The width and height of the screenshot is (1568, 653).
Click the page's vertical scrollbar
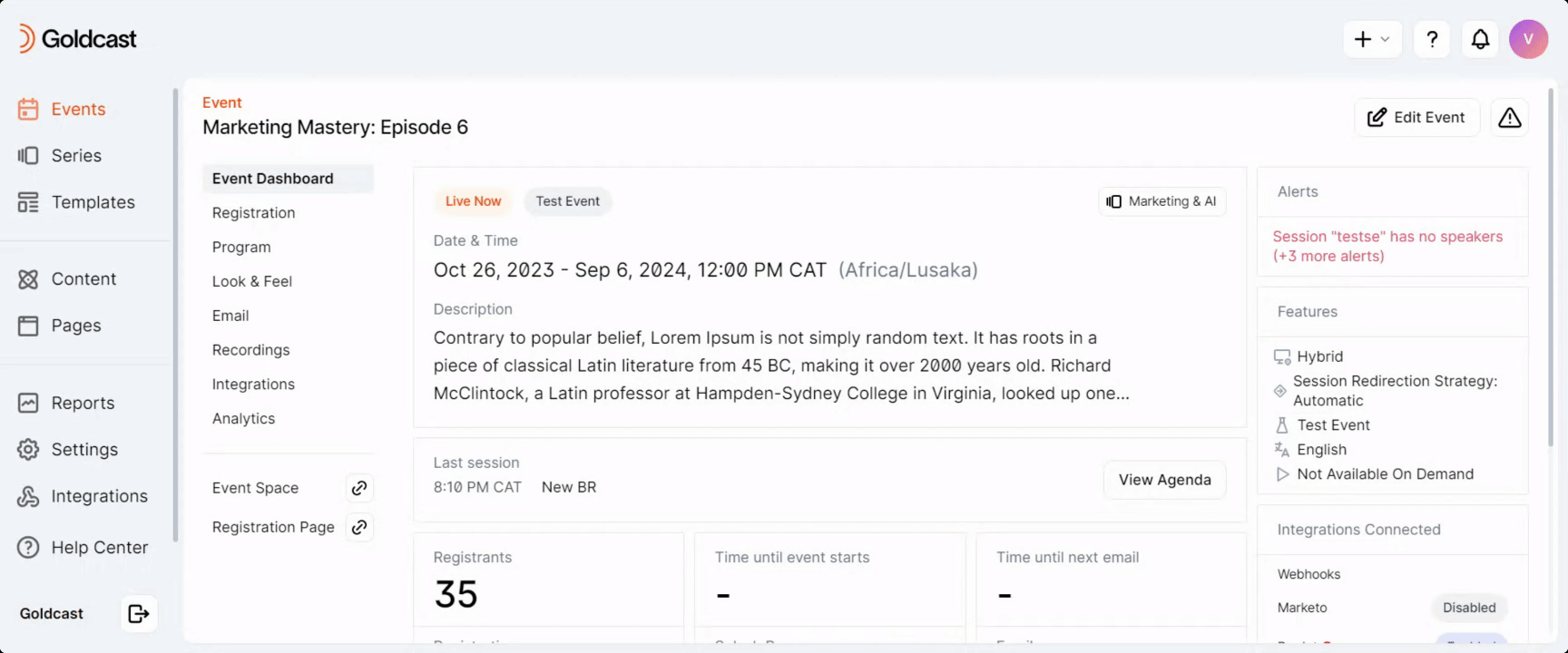pos(1551,272)
